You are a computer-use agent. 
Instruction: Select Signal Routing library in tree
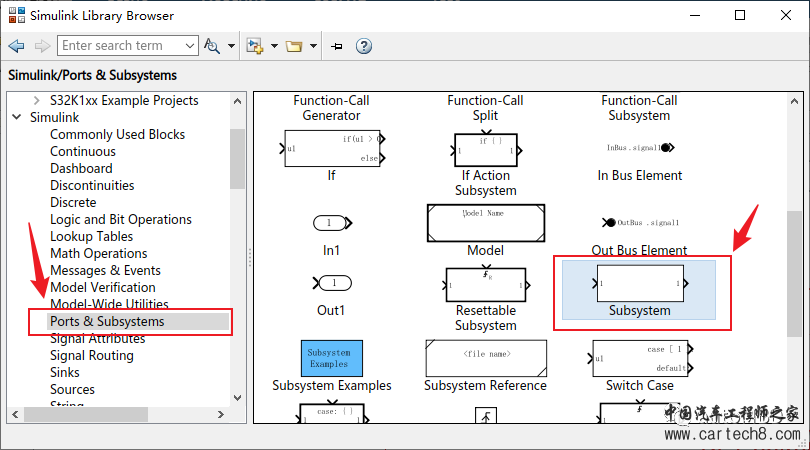[x=92, y=355]
